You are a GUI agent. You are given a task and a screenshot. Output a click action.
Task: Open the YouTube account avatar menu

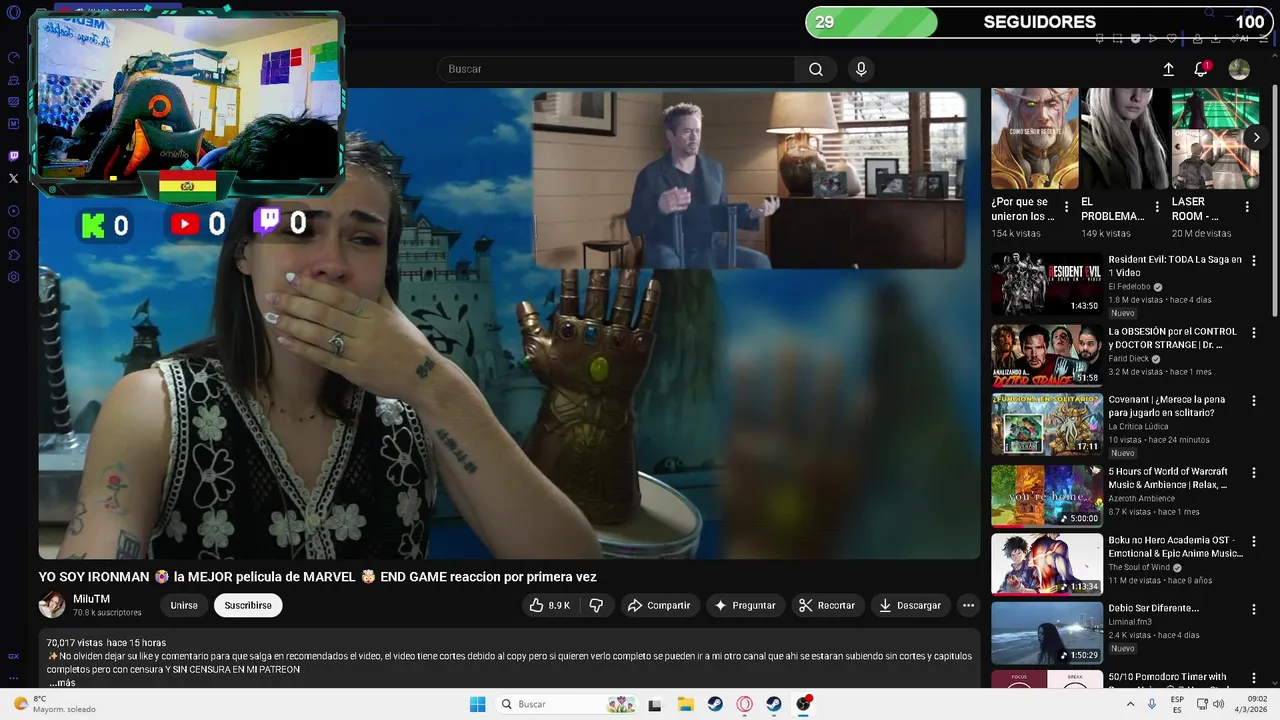[1239, 69]
